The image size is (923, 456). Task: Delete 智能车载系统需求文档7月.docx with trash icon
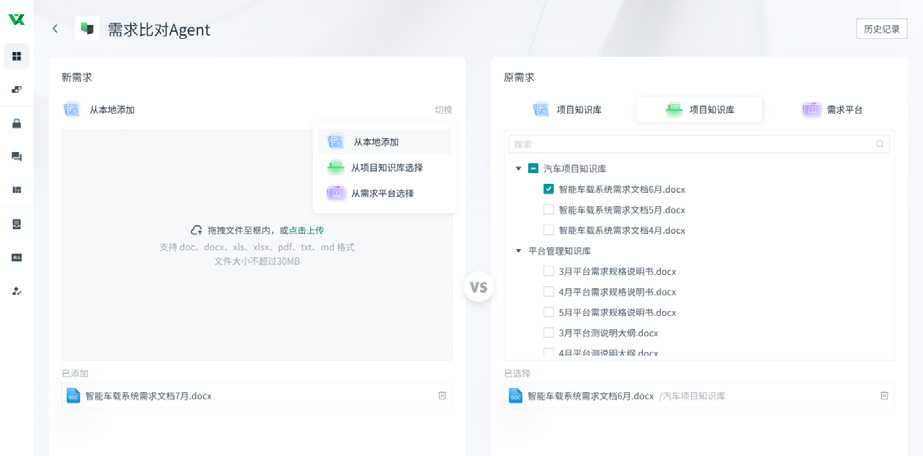click(442, 396)
